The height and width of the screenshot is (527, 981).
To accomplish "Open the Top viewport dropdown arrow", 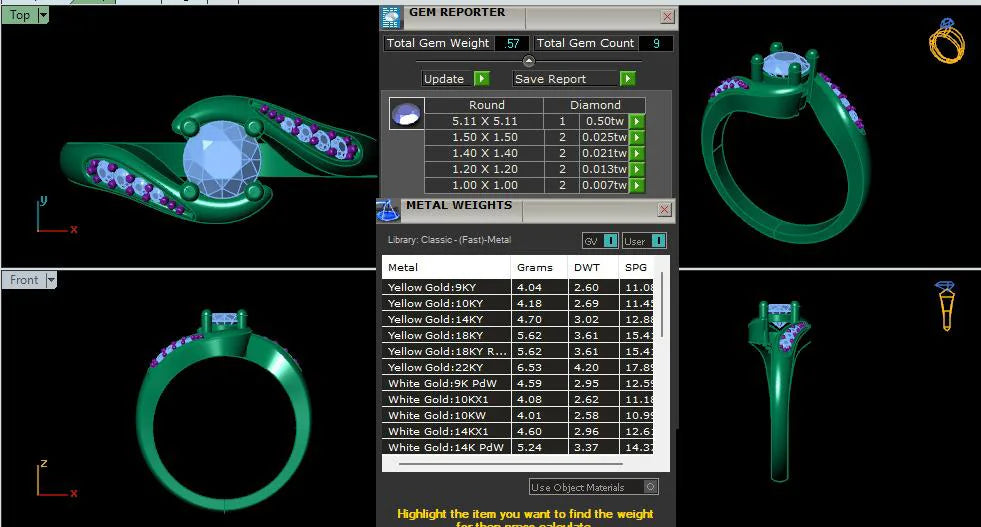I will (43, 15).
